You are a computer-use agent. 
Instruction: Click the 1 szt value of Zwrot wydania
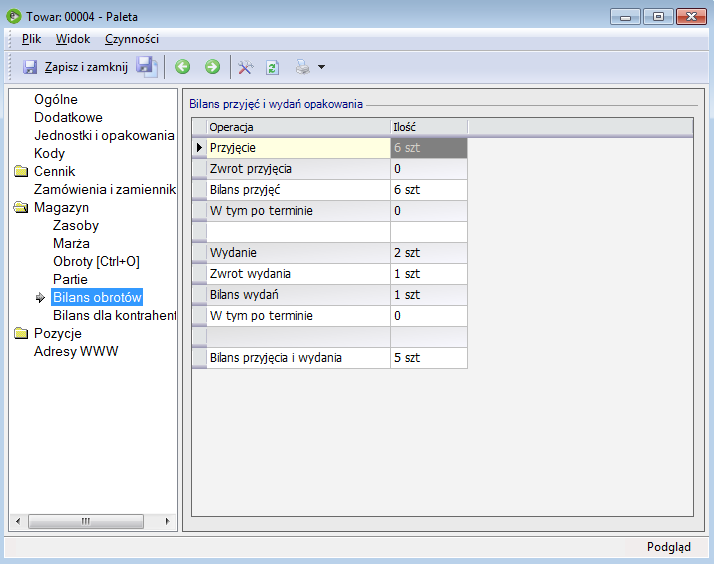[429, 274]
